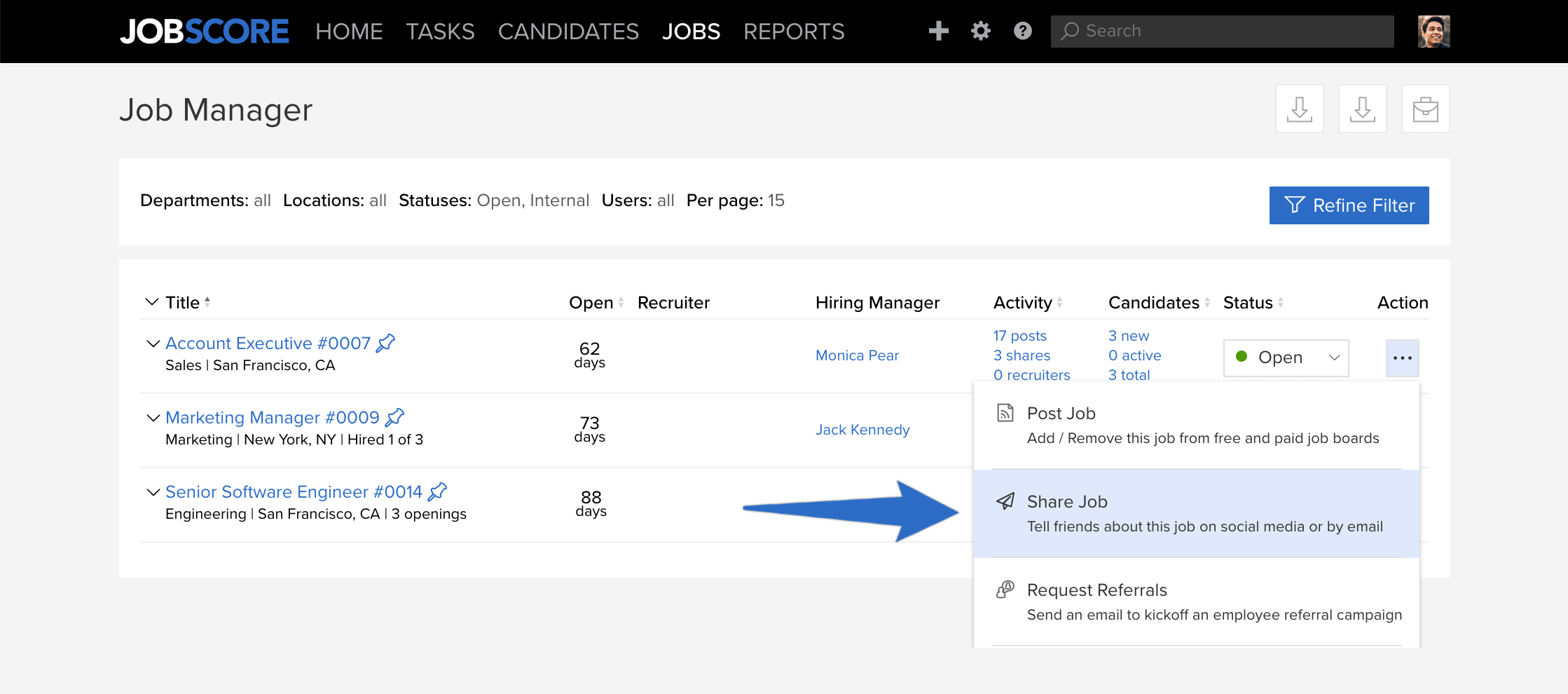Select Request Referrals from action menu
Image resolution: width=1568 pixels, height=694 pixels.
1197,602
